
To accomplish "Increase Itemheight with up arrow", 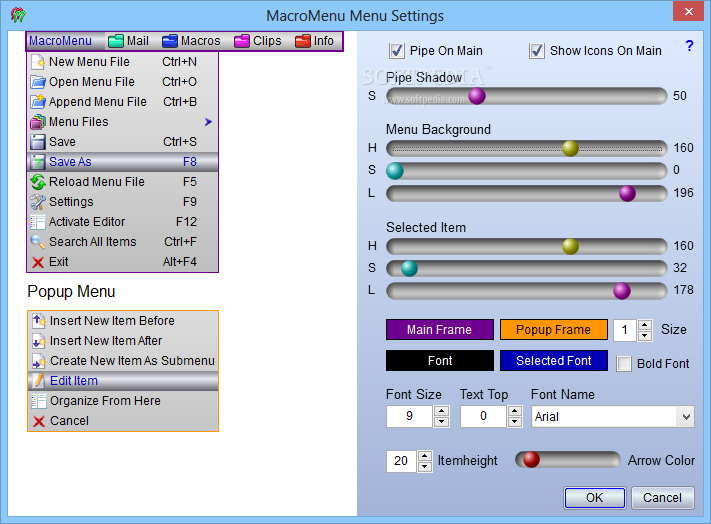I will point(424,456).
